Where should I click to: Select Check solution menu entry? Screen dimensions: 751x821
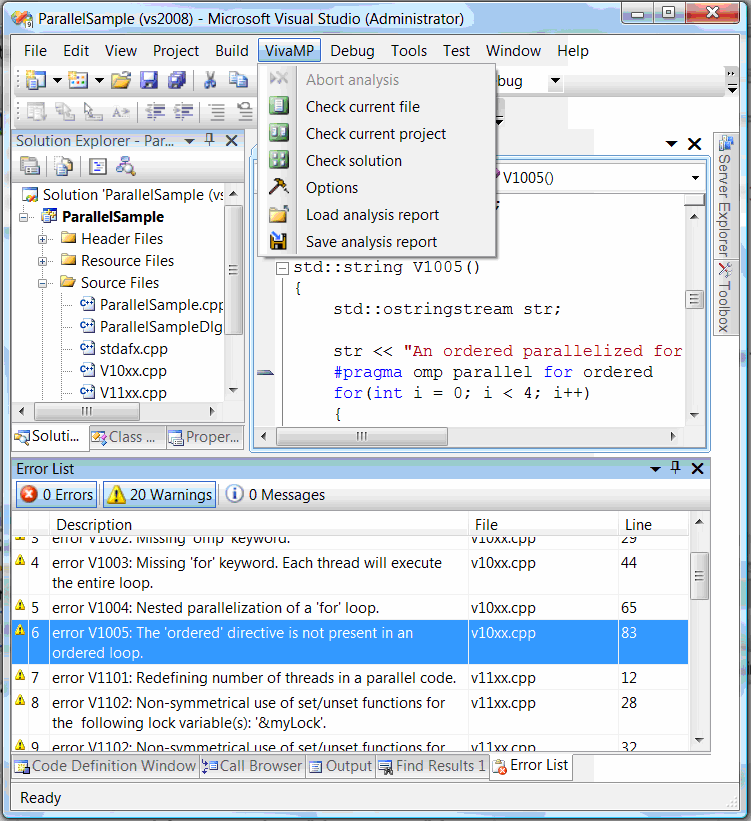tap(377, 160)
